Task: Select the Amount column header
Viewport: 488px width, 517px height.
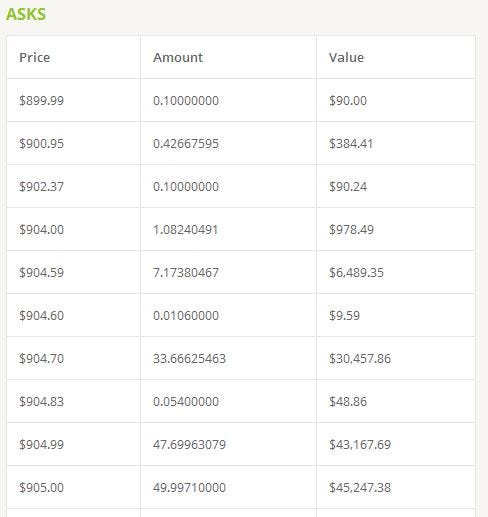Action: pos(178,57)
